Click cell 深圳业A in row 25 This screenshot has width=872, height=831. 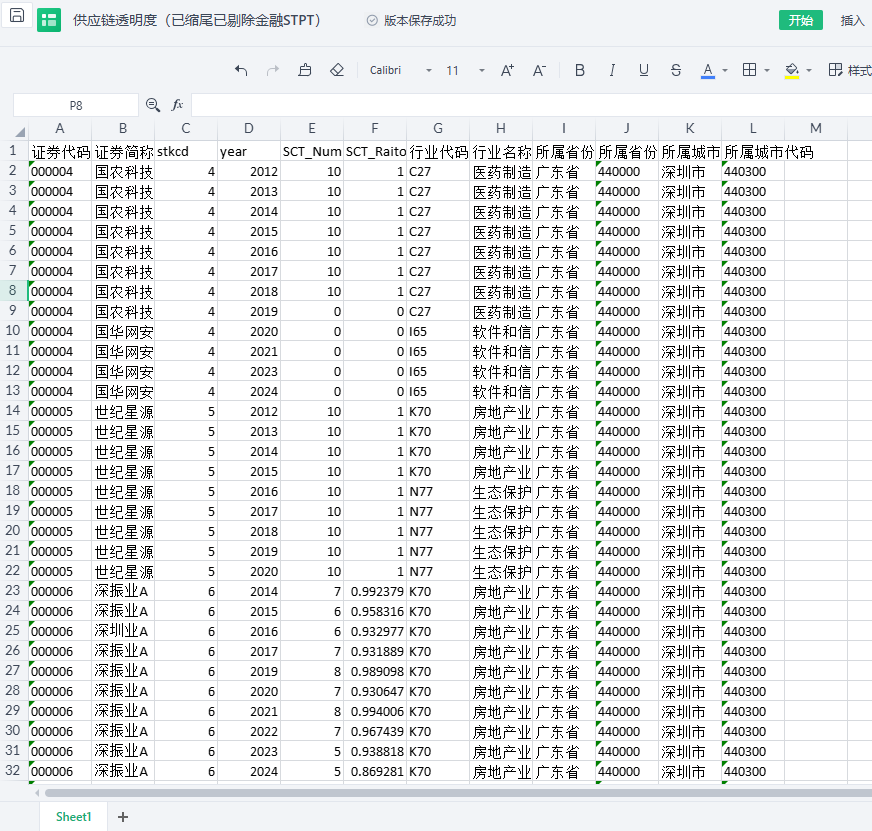tap(123, 631)
